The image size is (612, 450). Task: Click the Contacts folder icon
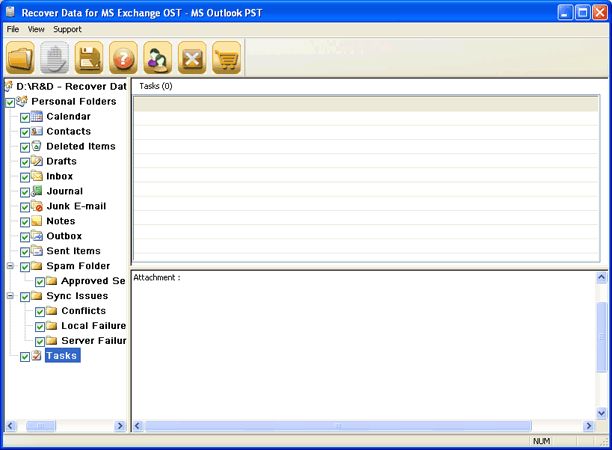coord(37,131)
